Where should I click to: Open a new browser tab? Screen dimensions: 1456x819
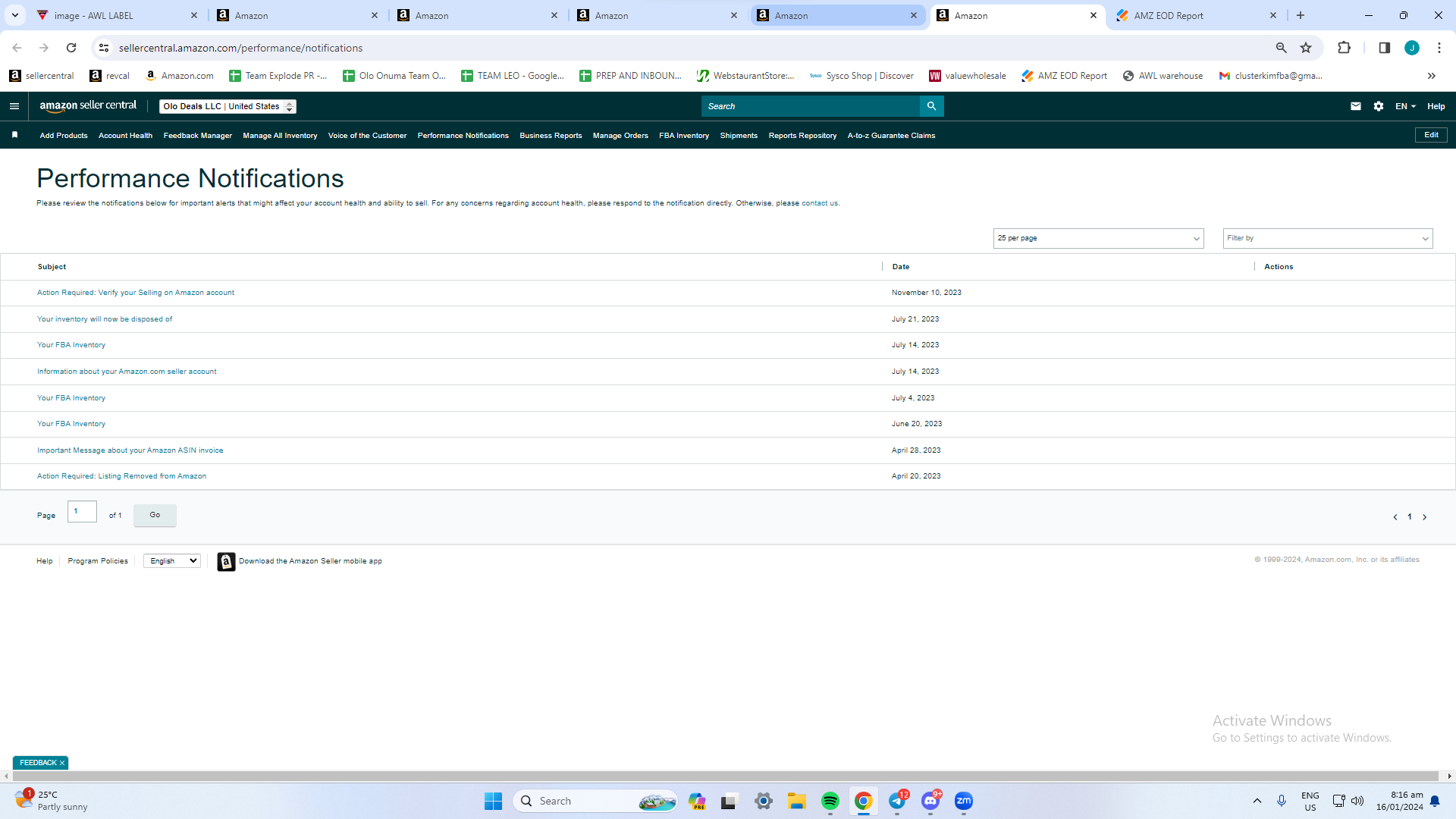1301,15
